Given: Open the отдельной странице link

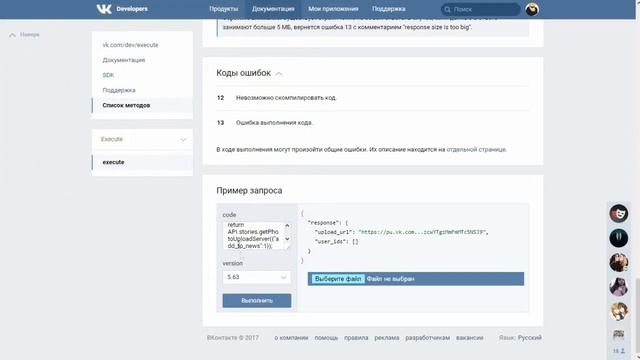Looking at the screenshot, I should 476,149.
